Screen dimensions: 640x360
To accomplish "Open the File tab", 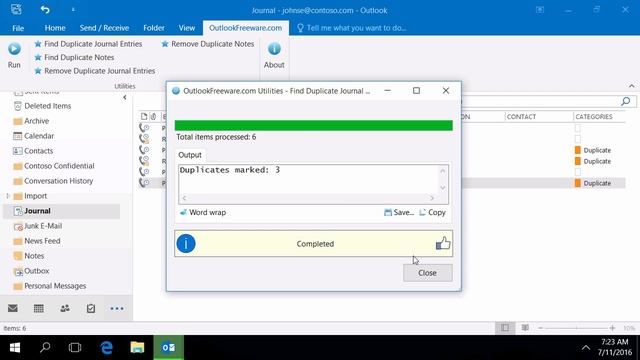I will tap(18, 28).
